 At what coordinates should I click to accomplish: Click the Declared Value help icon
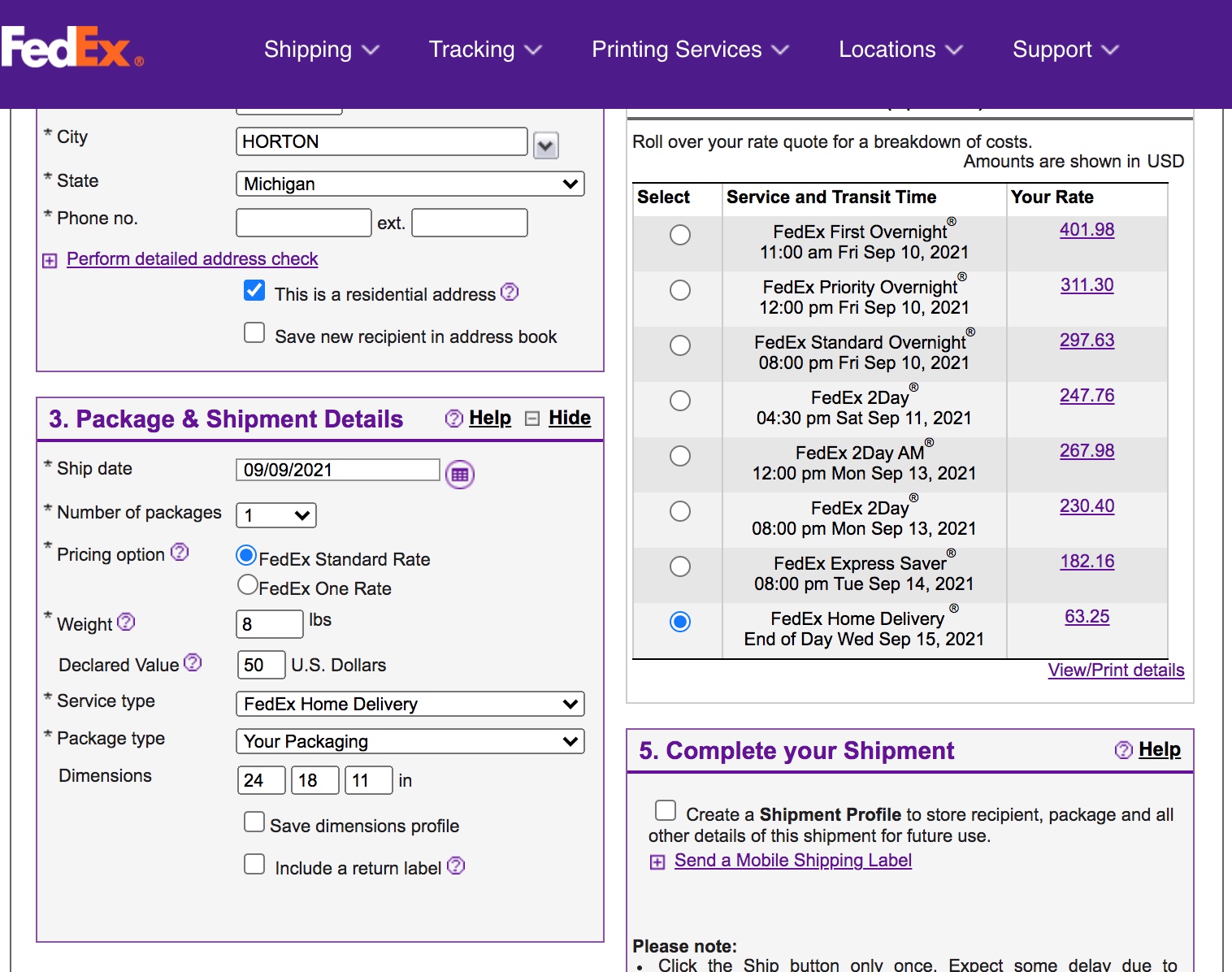[x=193, y=663]
